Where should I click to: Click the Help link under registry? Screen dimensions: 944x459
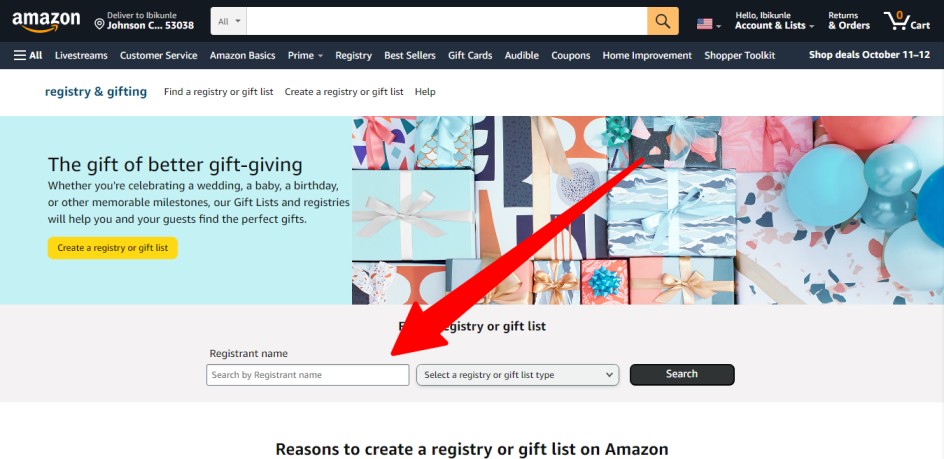(425, 92)
